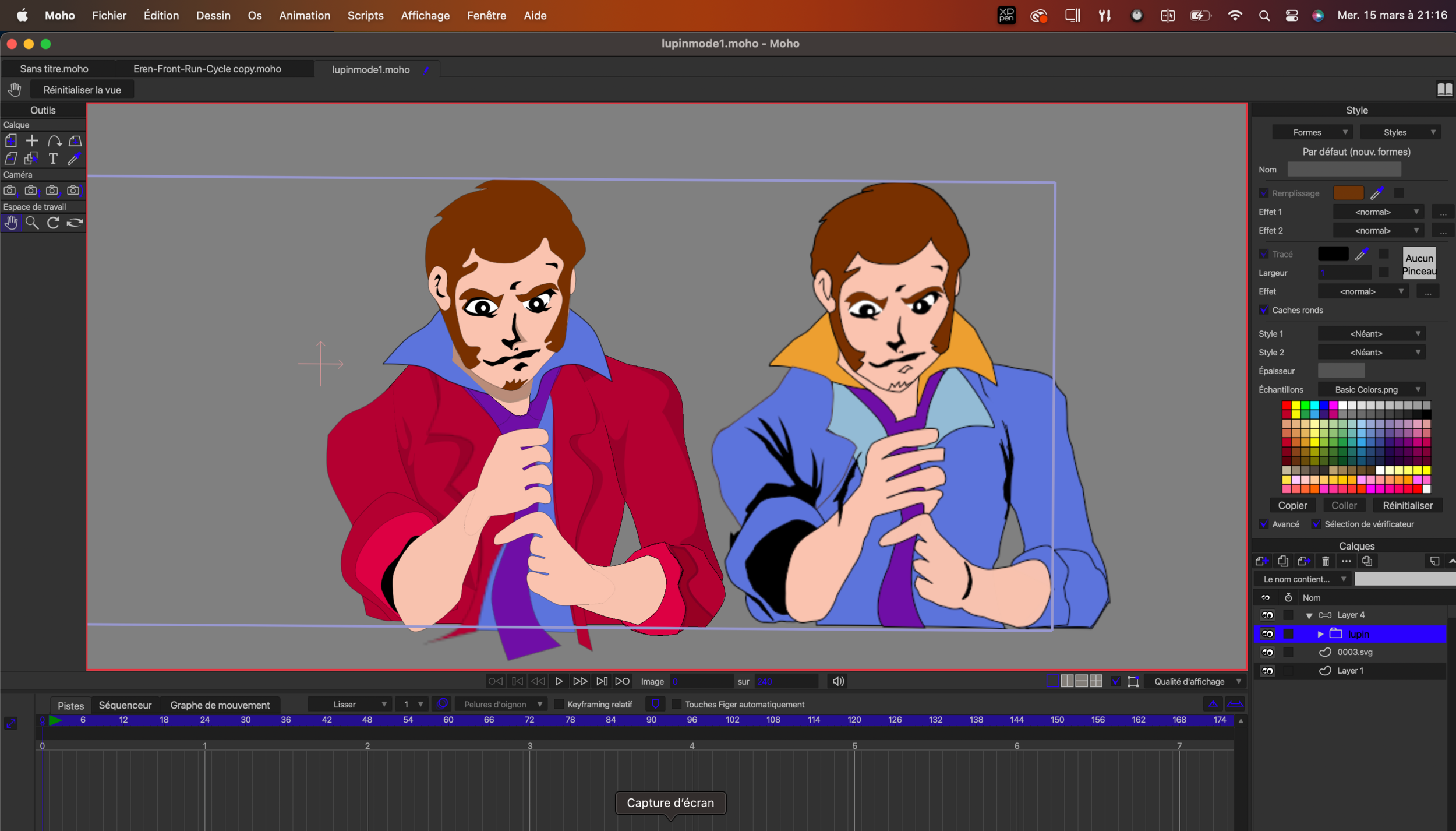
Task: Click the New Layer icon in Calques
Action: pyautogui.click(x=1262, y=561)
